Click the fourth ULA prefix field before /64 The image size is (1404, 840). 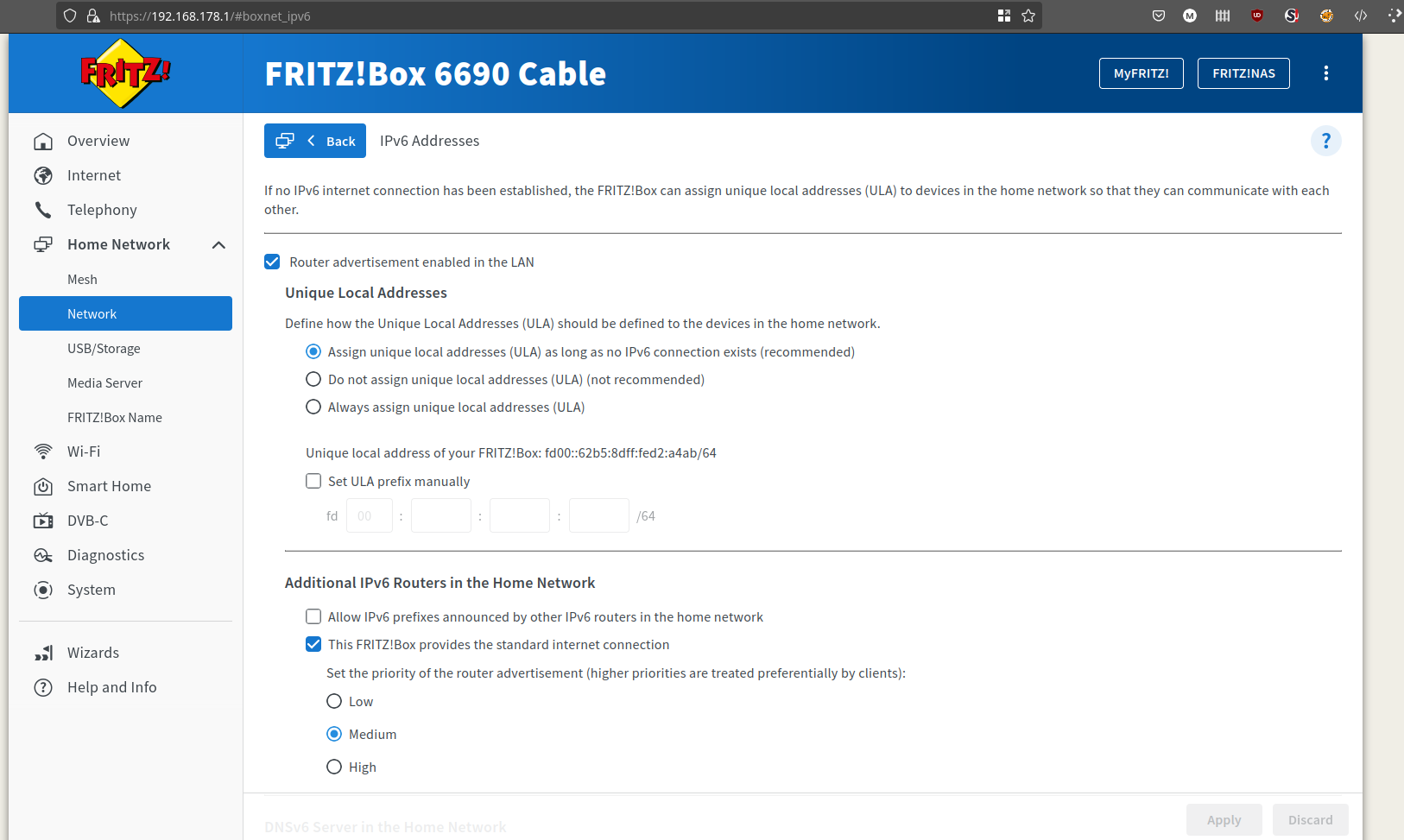coord(599,515)
